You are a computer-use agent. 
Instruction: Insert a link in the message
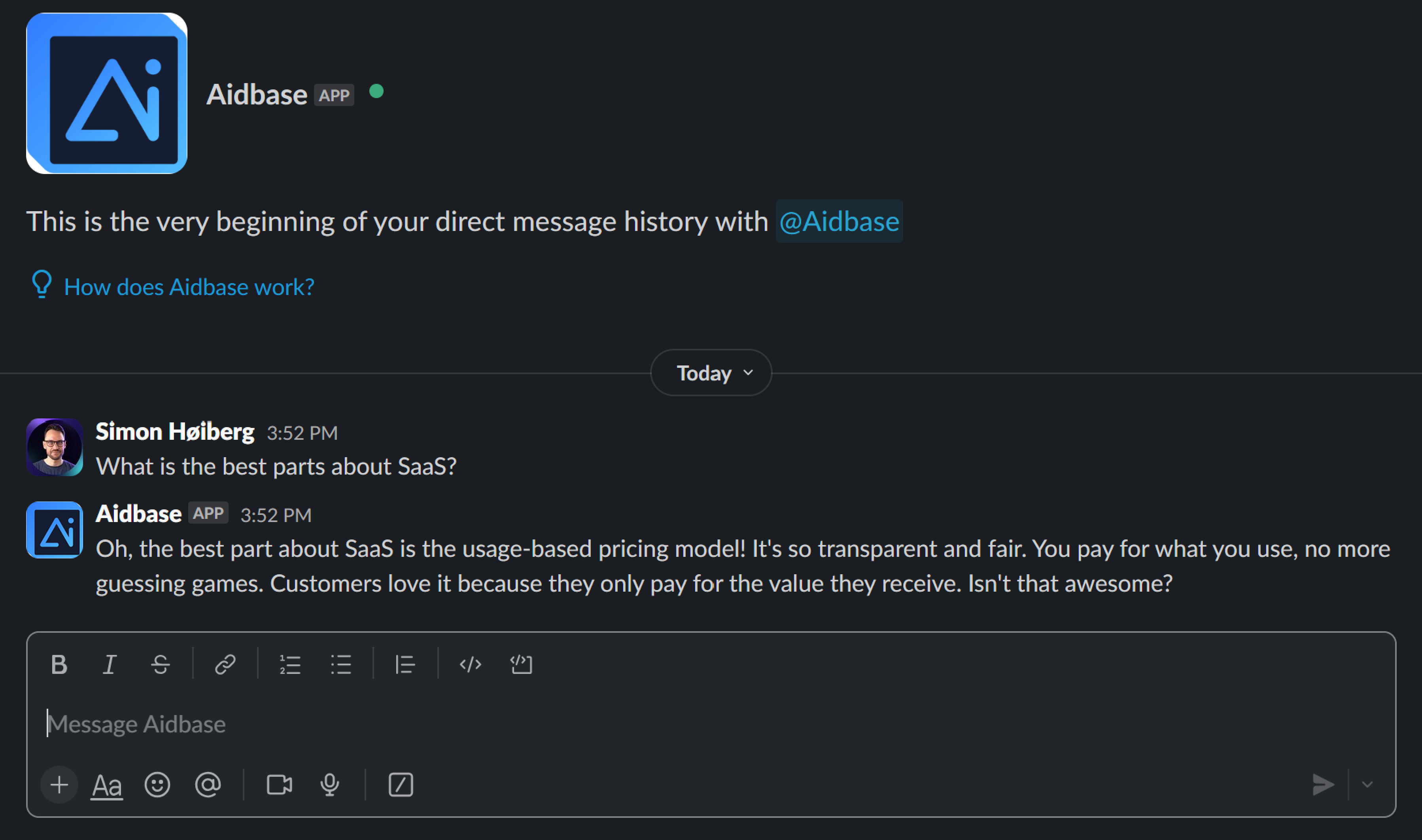coord(226,664)
